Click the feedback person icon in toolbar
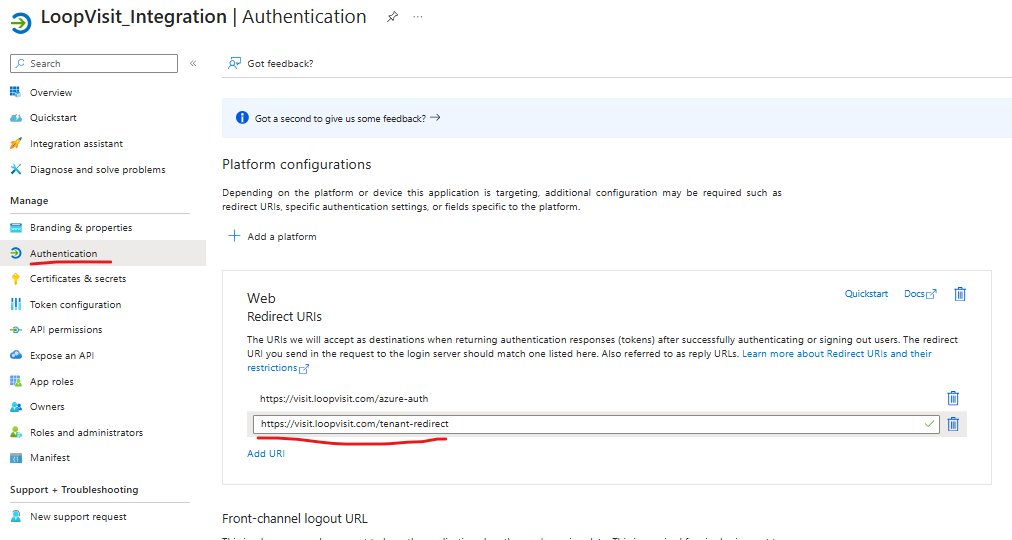1012x540 pixels. 234,63
